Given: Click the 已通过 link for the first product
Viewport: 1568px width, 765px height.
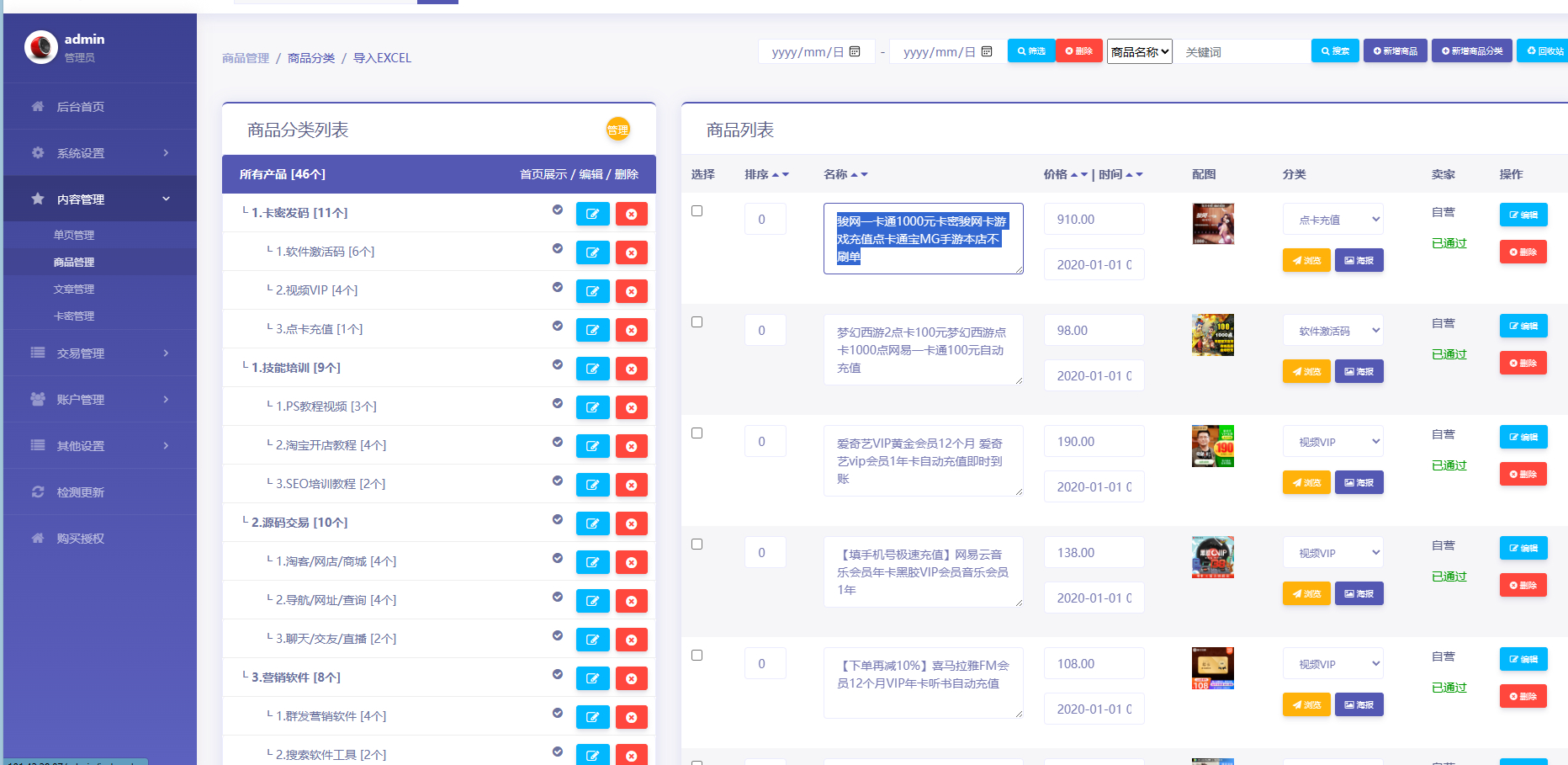Looking at the screenshot, I should click(1449, 242).
